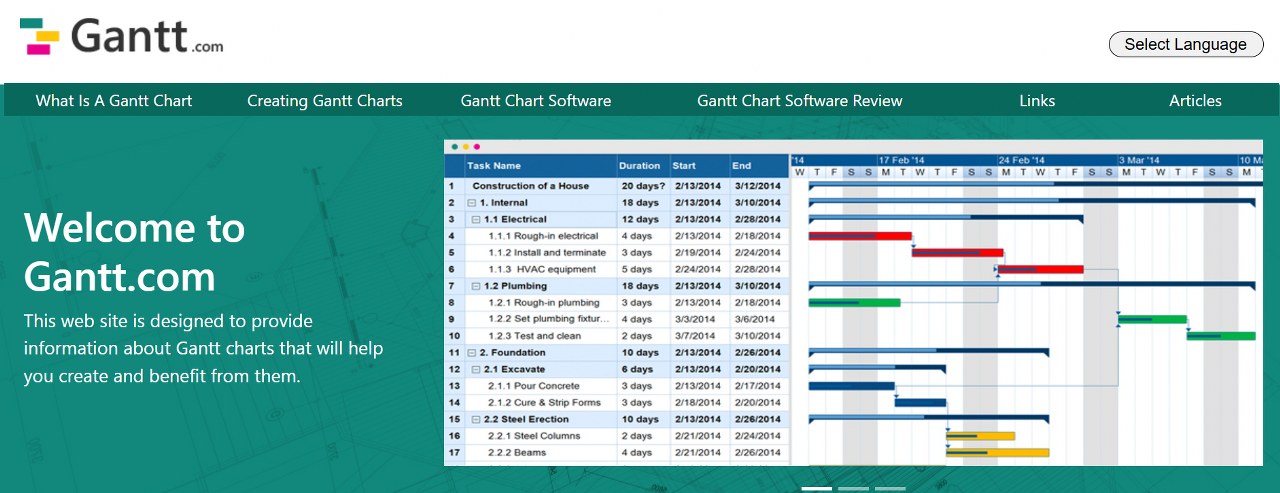Click the red Rough-in electrical Gantt bar
This screenshot has width=1280, height=493.
860,236
